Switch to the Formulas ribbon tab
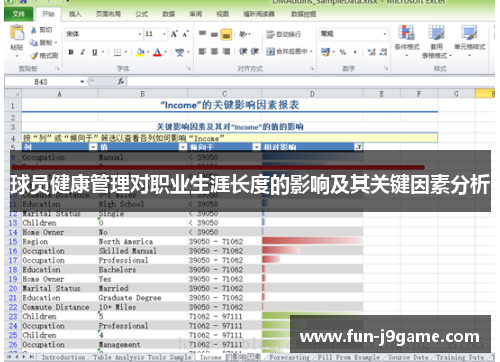The width and height of the screenshot is (500, 362). pos(142,14)
